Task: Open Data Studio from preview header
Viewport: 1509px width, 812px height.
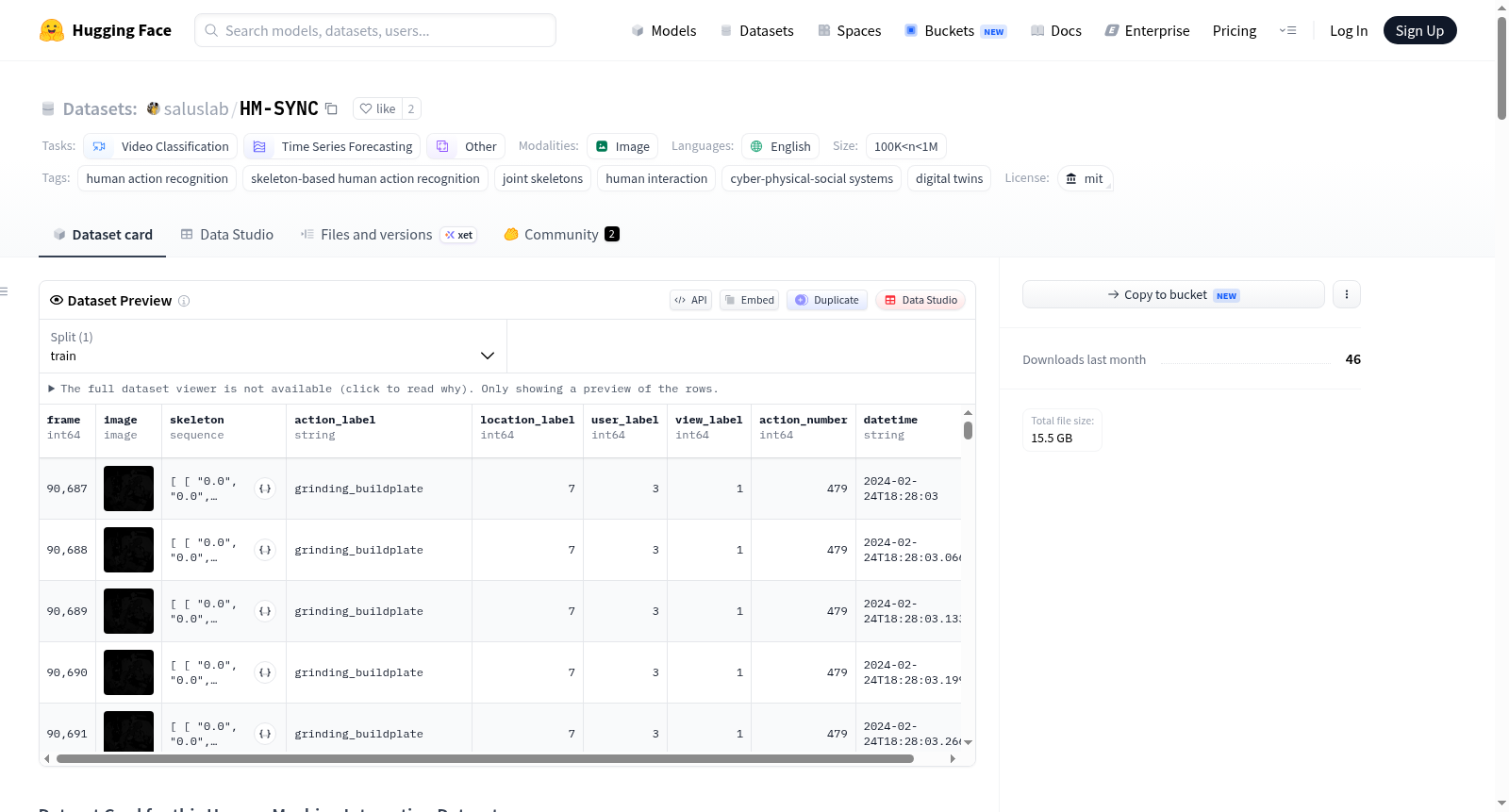Action: pyautogui.click(x=920, y=300)
